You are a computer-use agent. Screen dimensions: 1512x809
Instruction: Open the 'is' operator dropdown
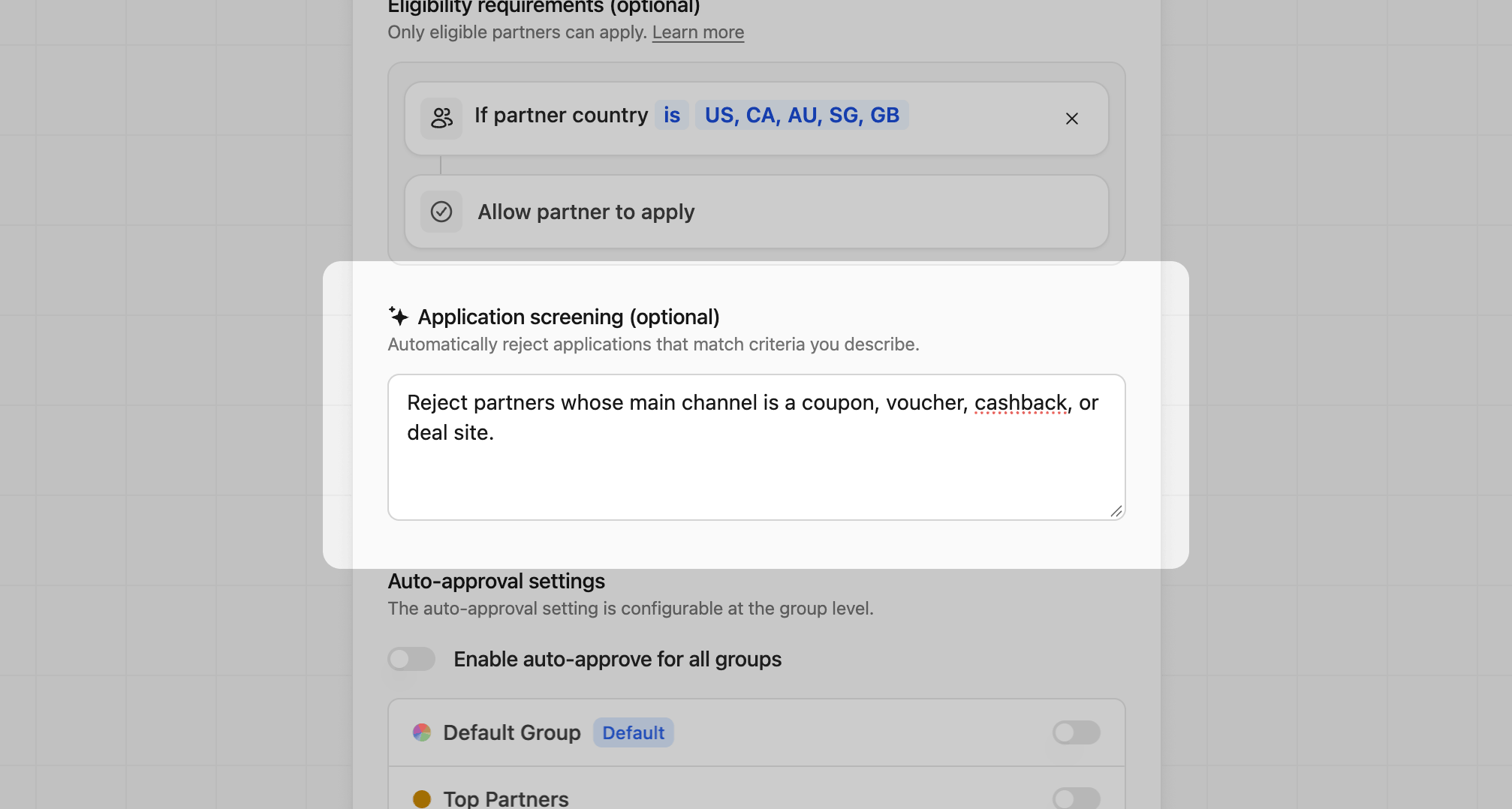tap(672, 115)
